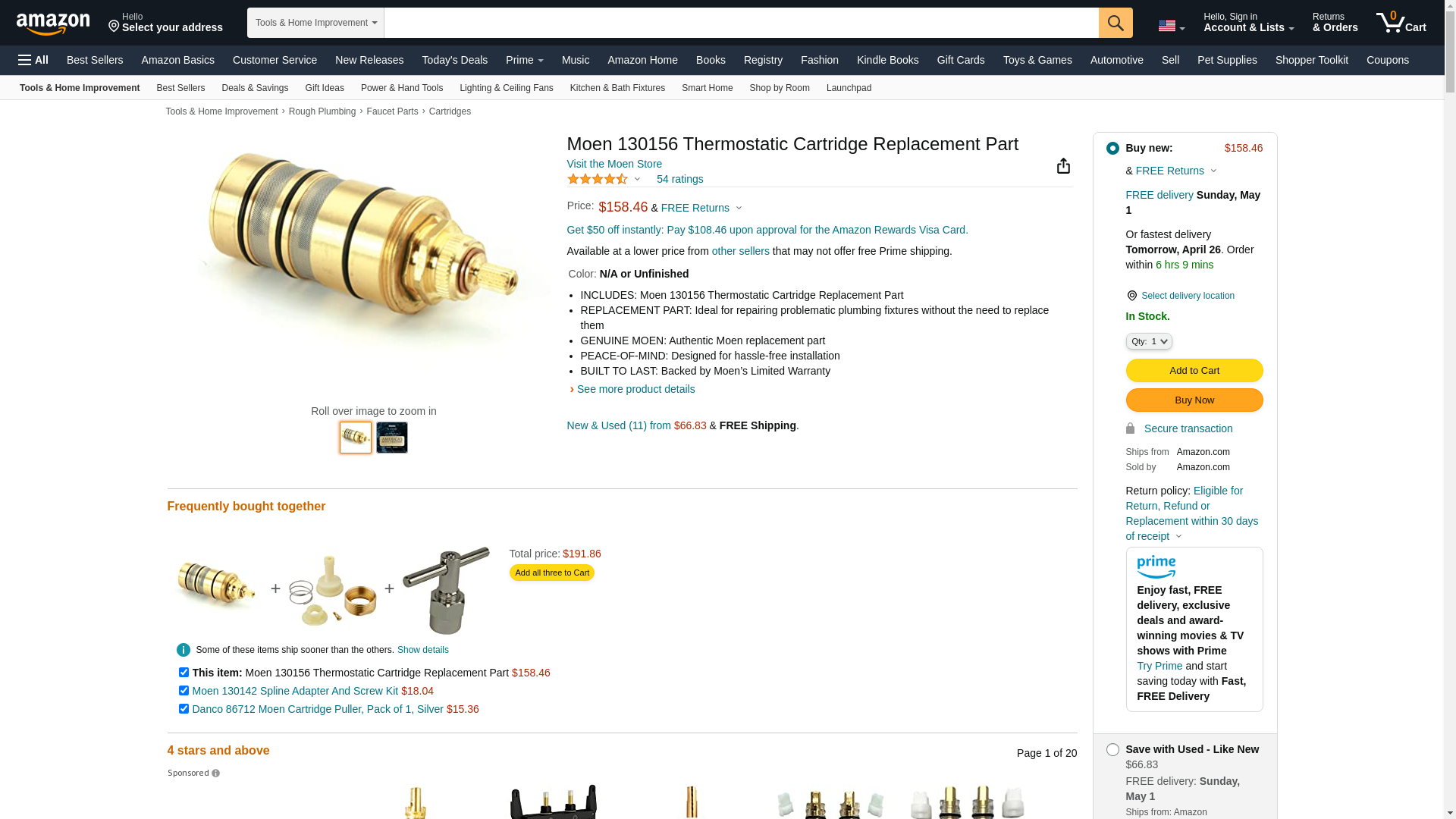Open the All hamburger menu
This screenshot has width=1456, height=819.
[33, 60]
